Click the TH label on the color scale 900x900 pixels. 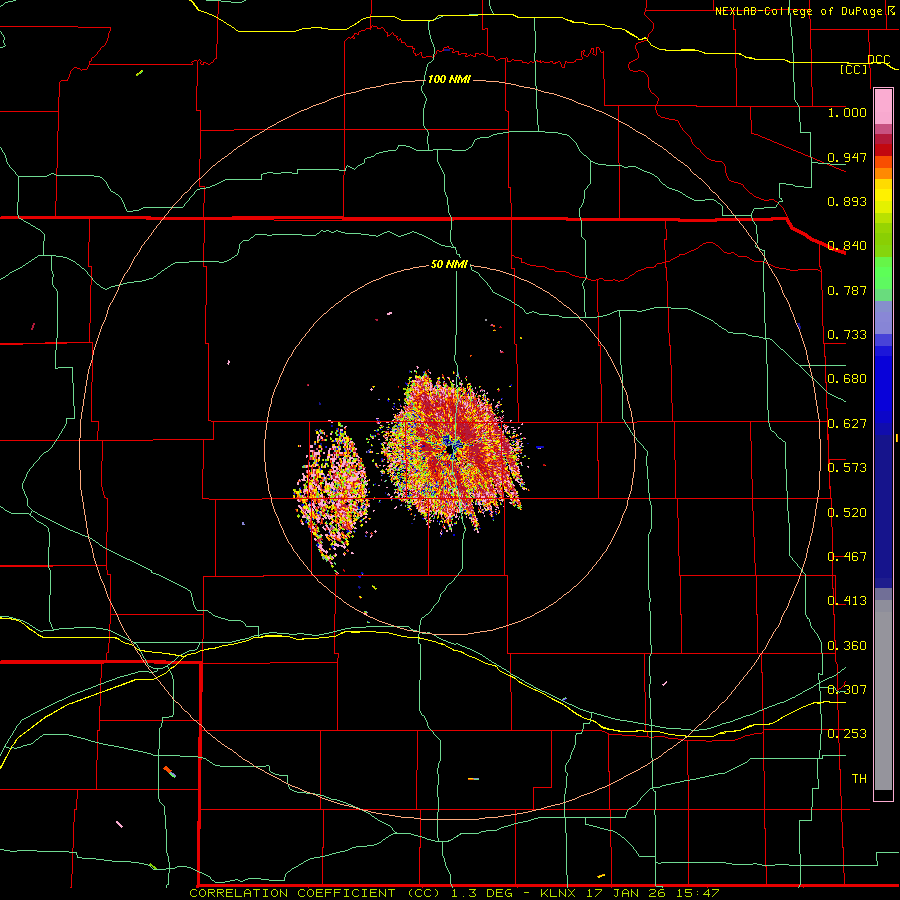coord(859,779)
